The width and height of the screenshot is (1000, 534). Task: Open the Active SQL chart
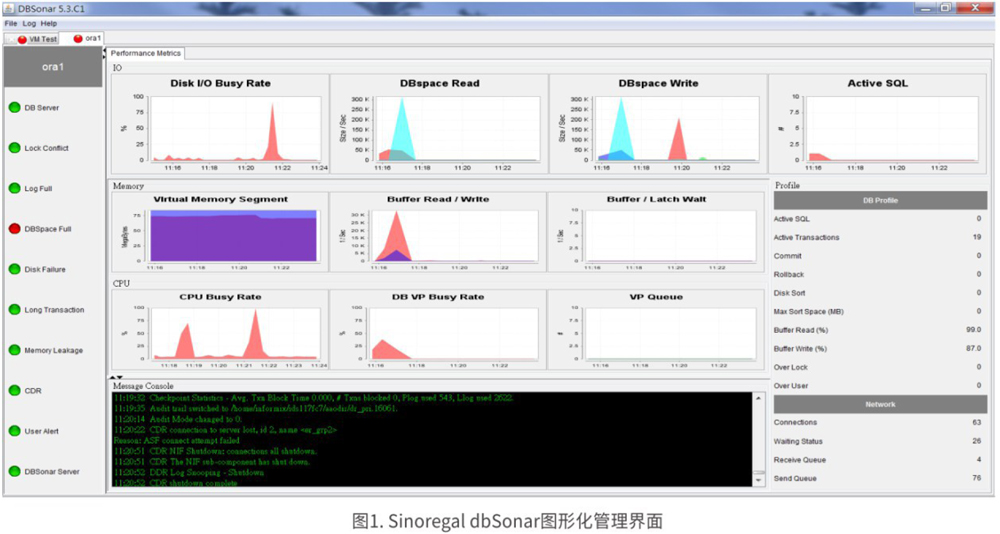(878, 124)
